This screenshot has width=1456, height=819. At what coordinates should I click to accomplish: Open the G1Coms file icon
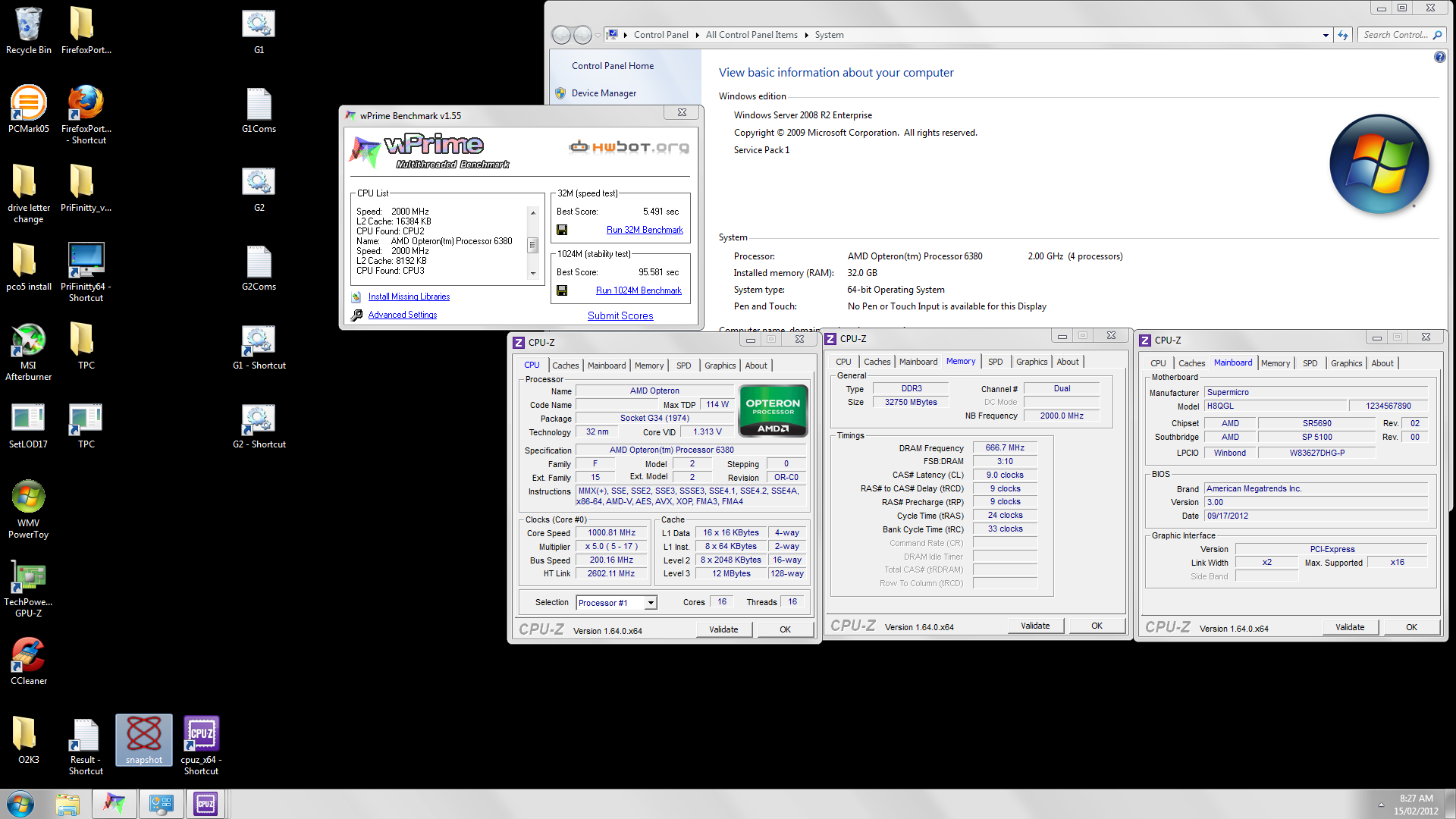[259, 109]
